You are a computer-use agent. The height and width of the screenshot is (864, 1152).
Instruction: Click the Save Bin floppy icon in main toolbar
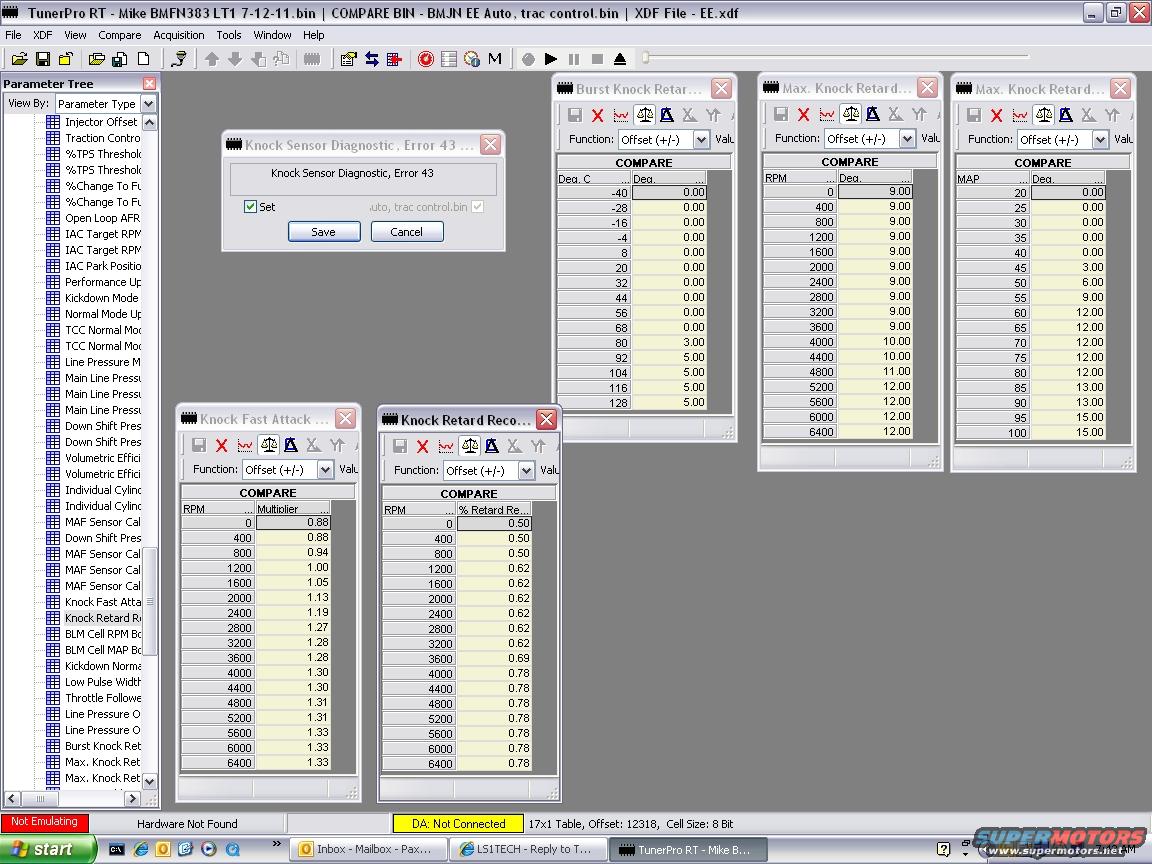click(43, 59)
